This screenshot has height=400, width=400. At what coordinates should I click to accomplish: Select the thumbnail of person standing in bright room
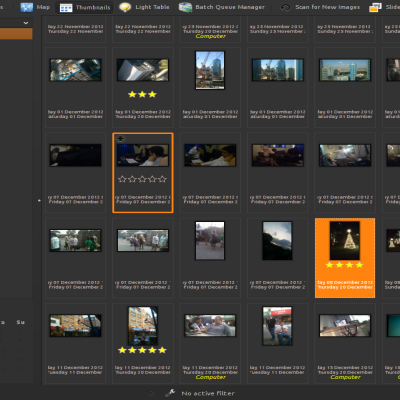point(345,155)
